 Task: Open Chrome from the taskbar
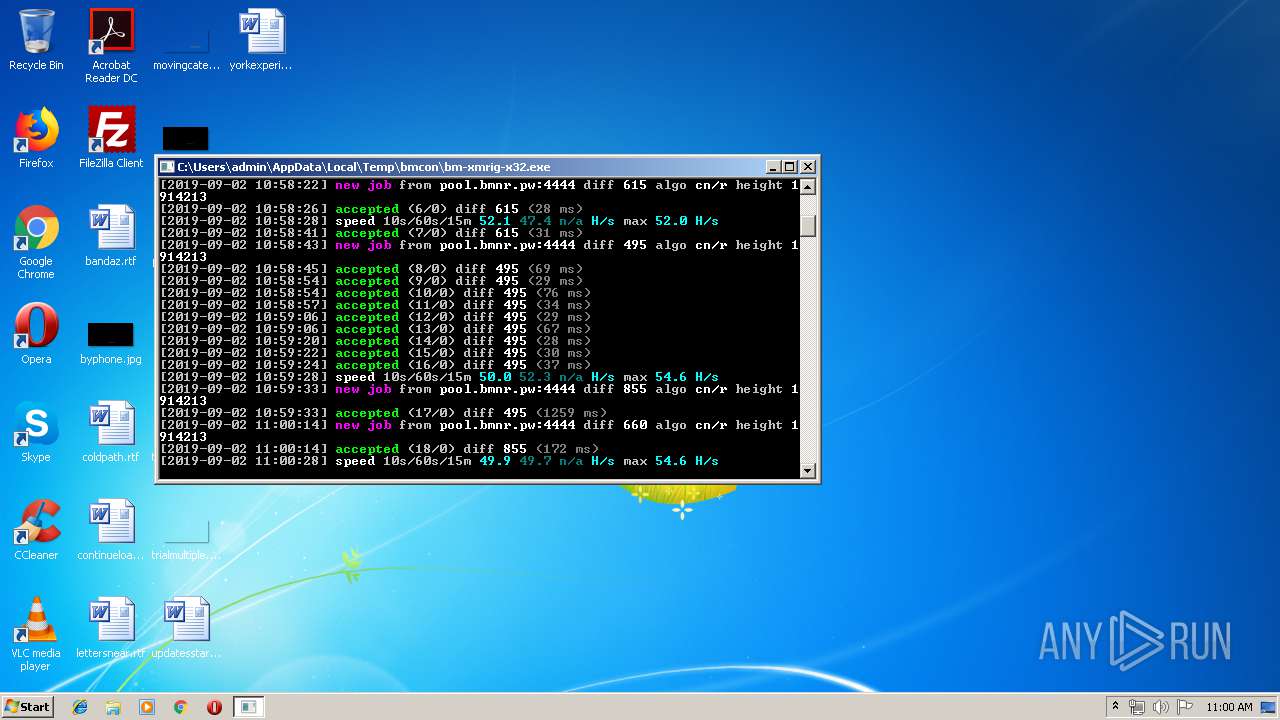click(x=180, y=707)
